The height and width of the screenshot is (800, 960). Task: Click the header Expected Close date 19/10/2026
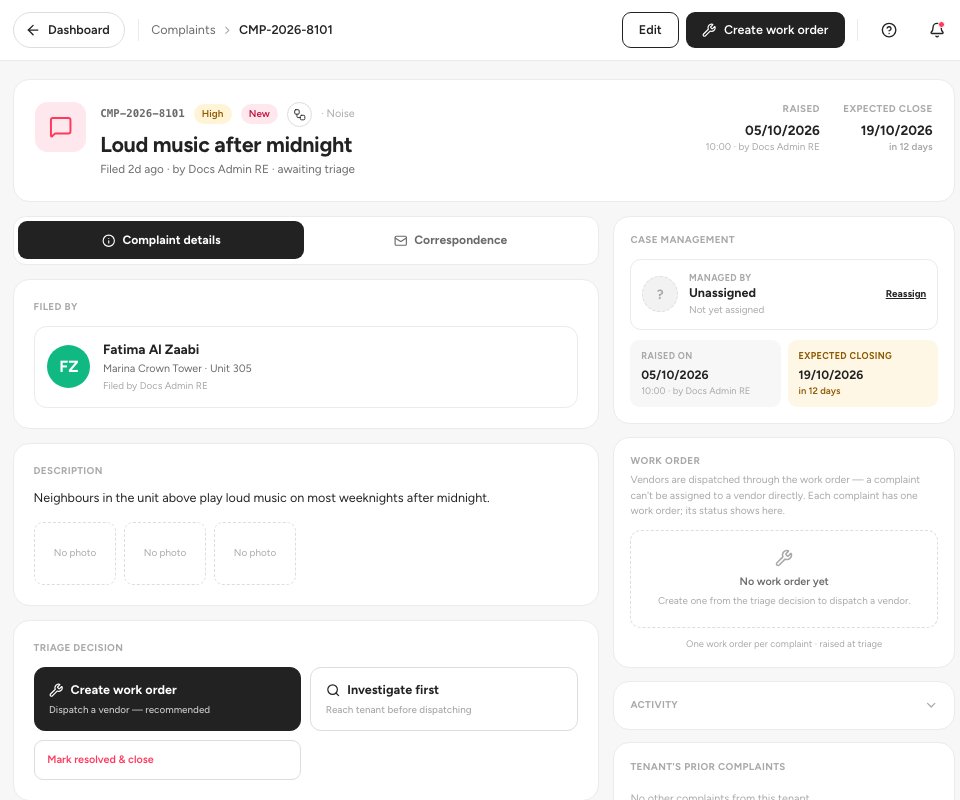(x=896, y=130)
